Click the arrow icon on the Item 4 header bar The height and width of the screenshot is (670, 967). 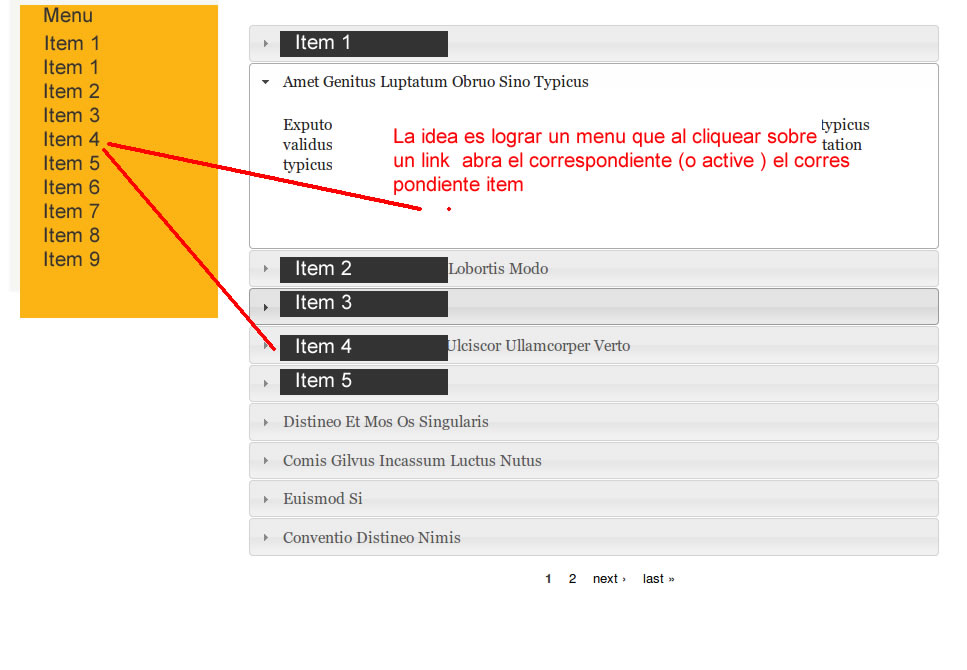coord(264,346)
